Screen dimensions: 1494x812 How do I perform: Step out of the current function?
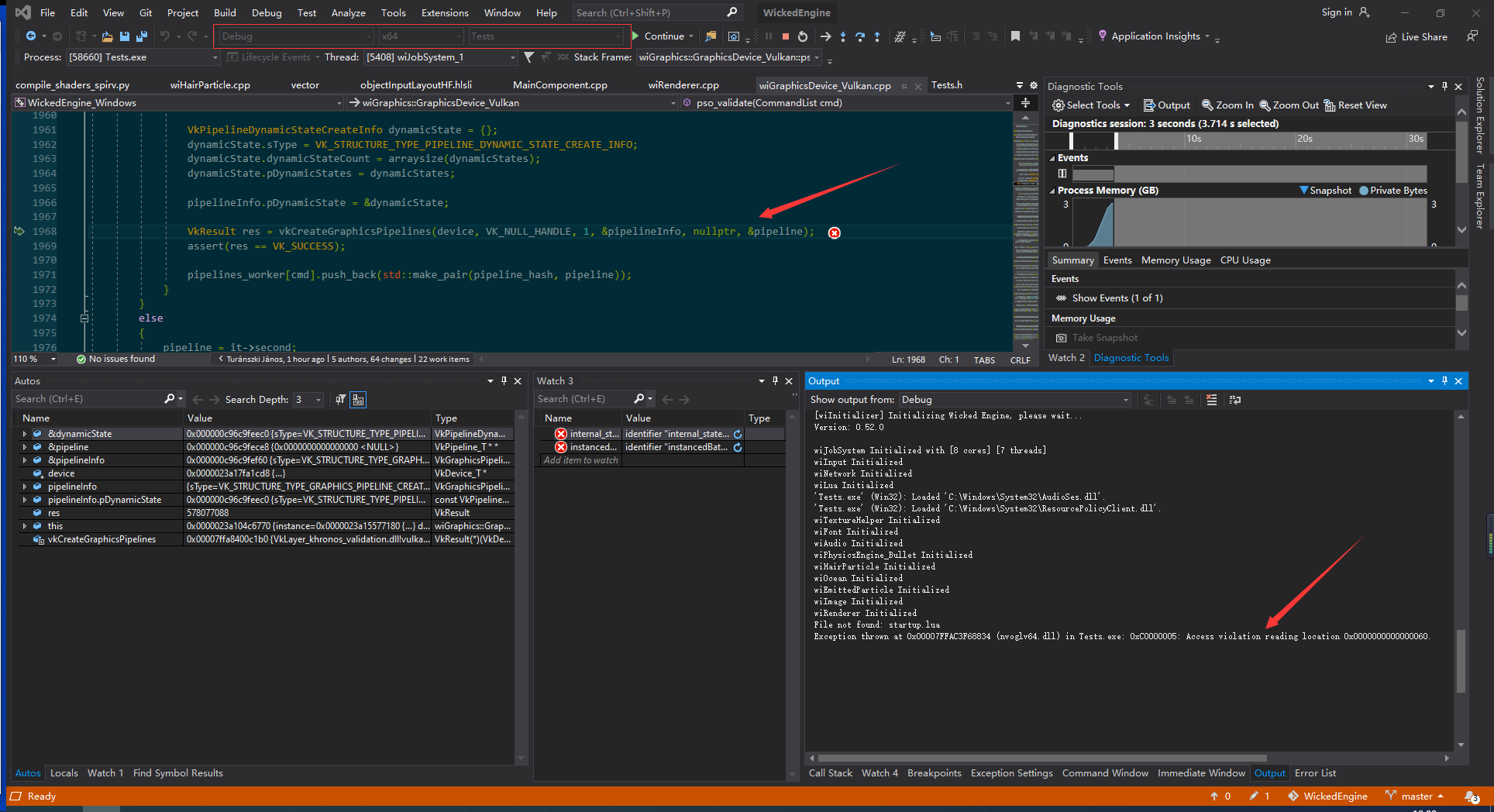point(877,36)
